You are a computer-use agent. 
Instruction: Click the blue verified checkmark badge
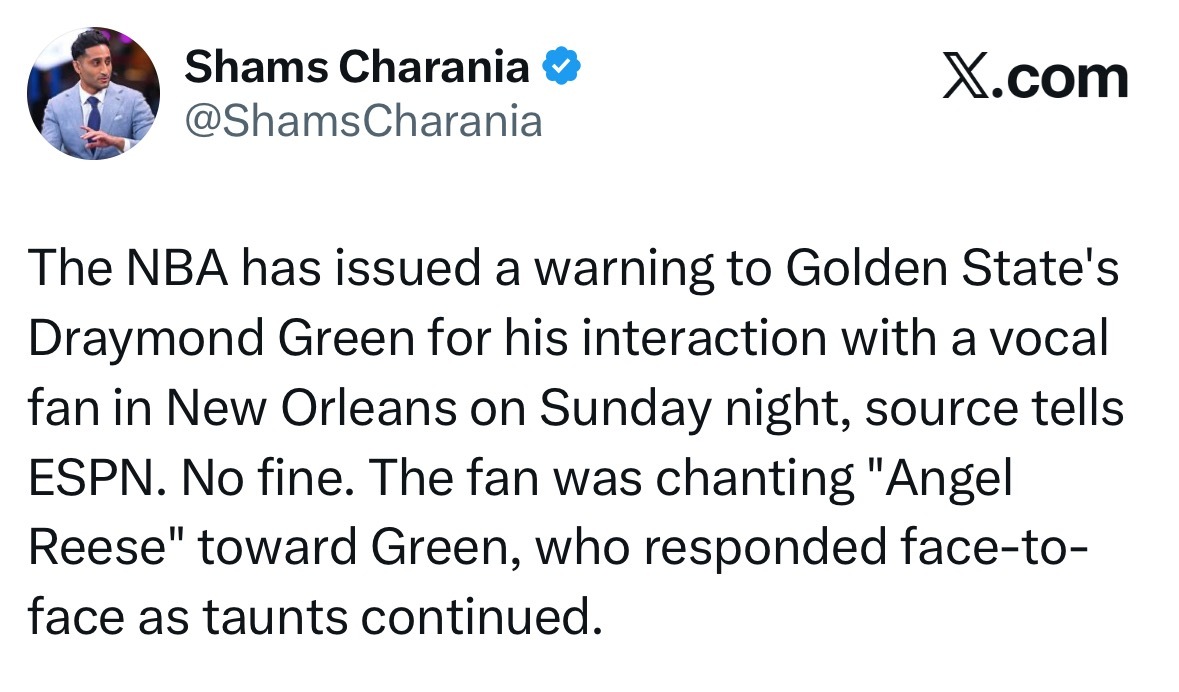562,68
